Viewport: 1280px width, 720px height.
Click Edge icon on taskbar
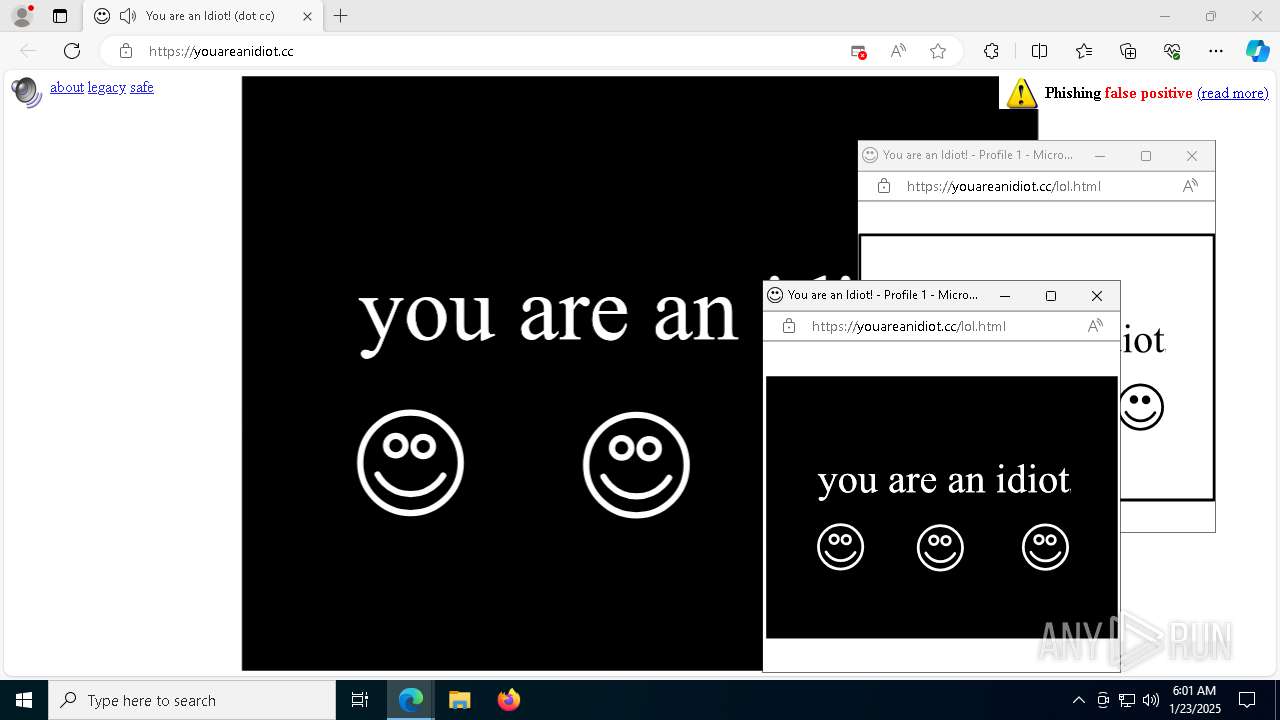pyautogui.click(x=411, y=700)
